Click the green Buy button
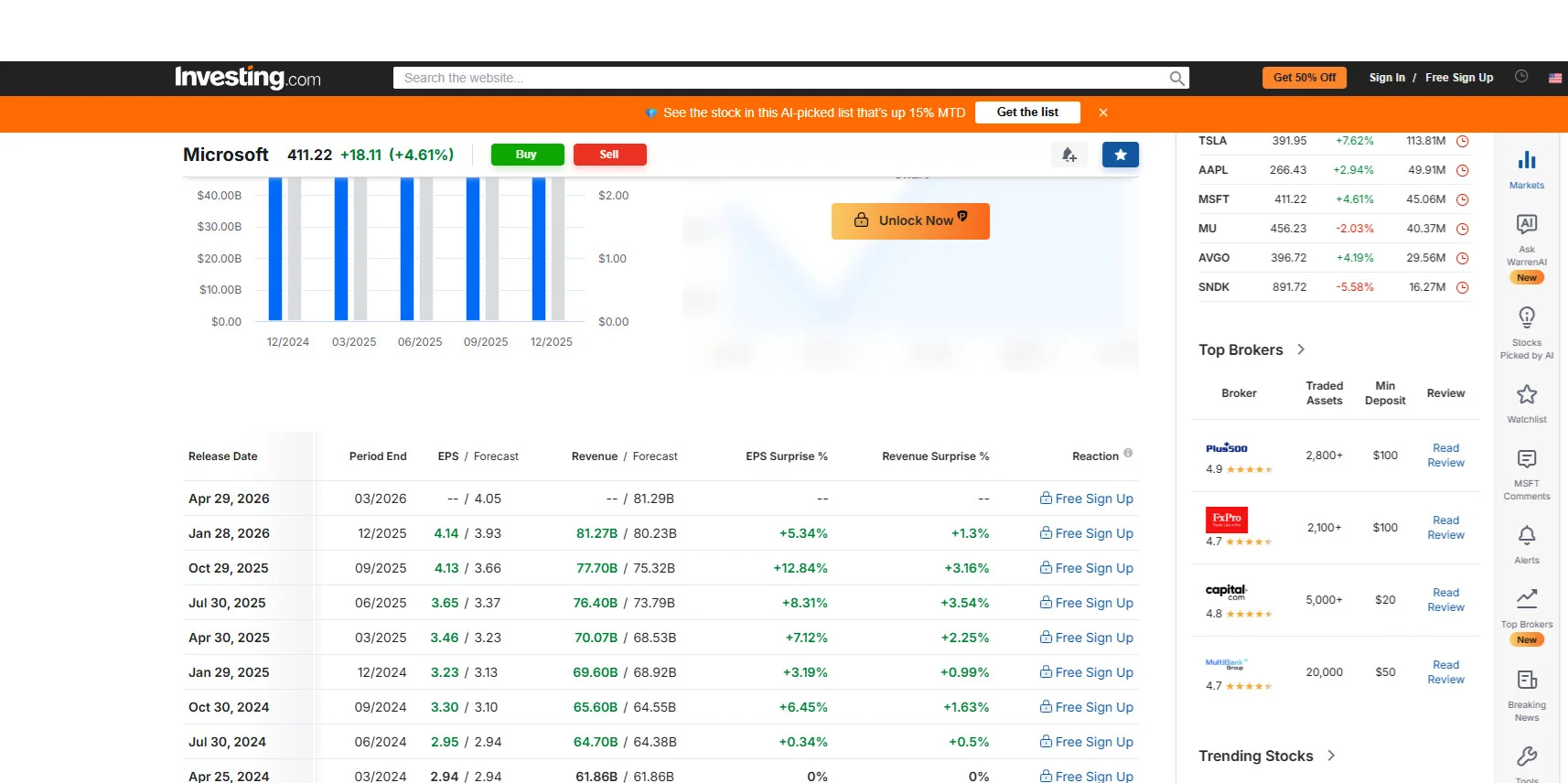 pos(527,155)
